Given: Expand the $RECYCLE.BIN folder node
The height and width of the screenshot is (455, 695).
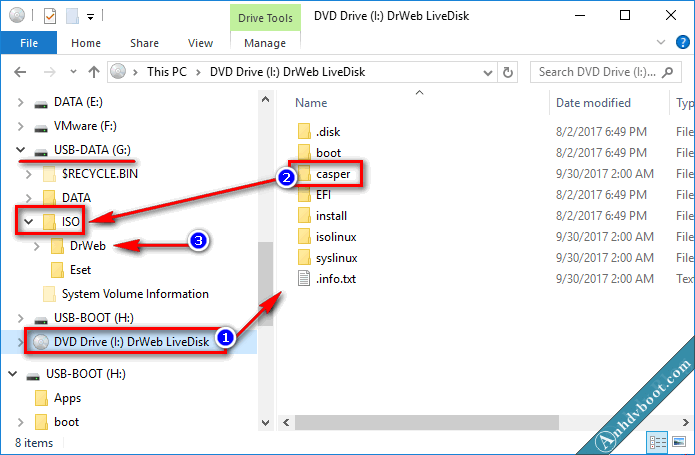Looking at the screenshot, I should tap(29, 174).
